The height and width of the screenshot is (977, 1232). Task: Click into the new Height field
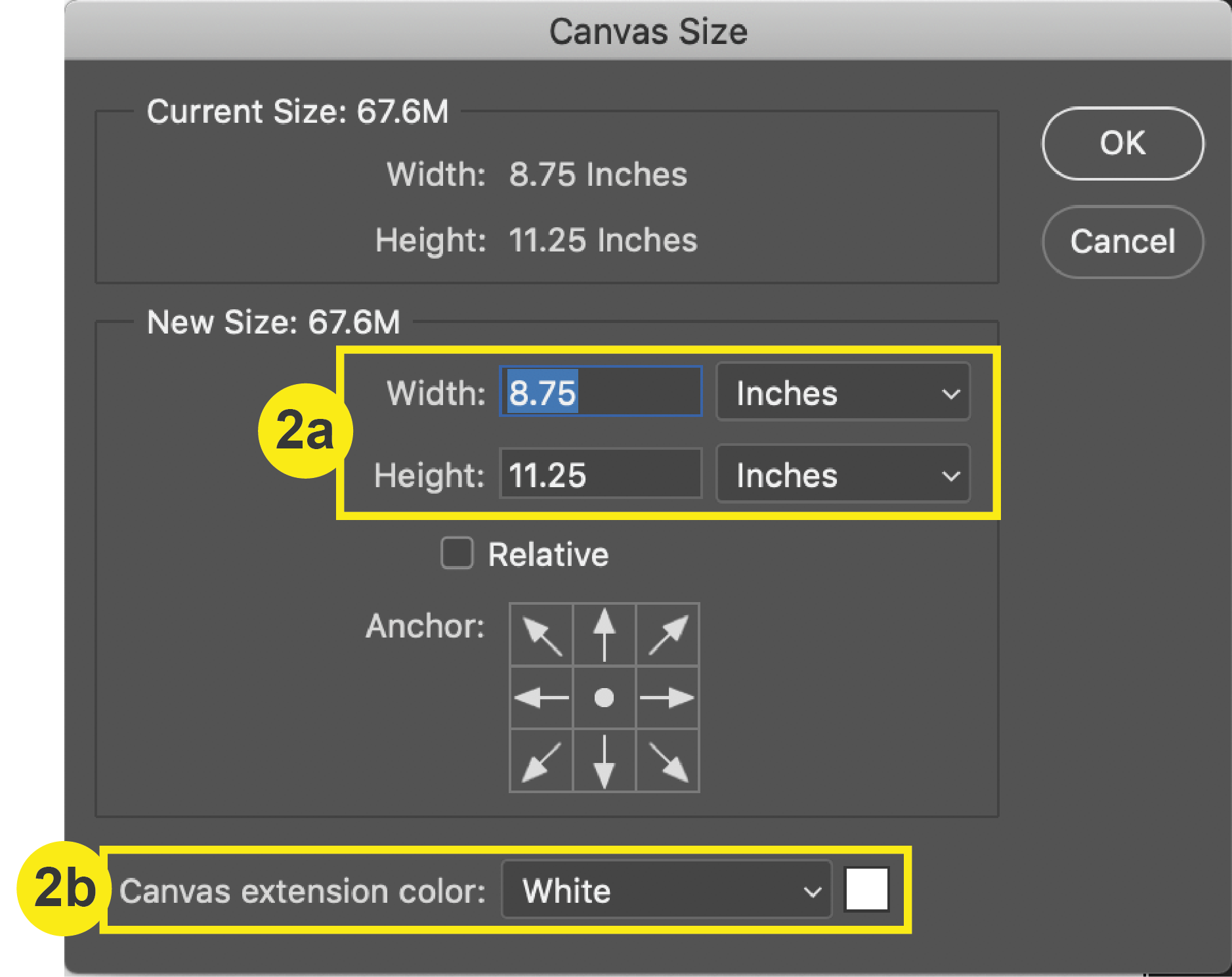[601, 474]
